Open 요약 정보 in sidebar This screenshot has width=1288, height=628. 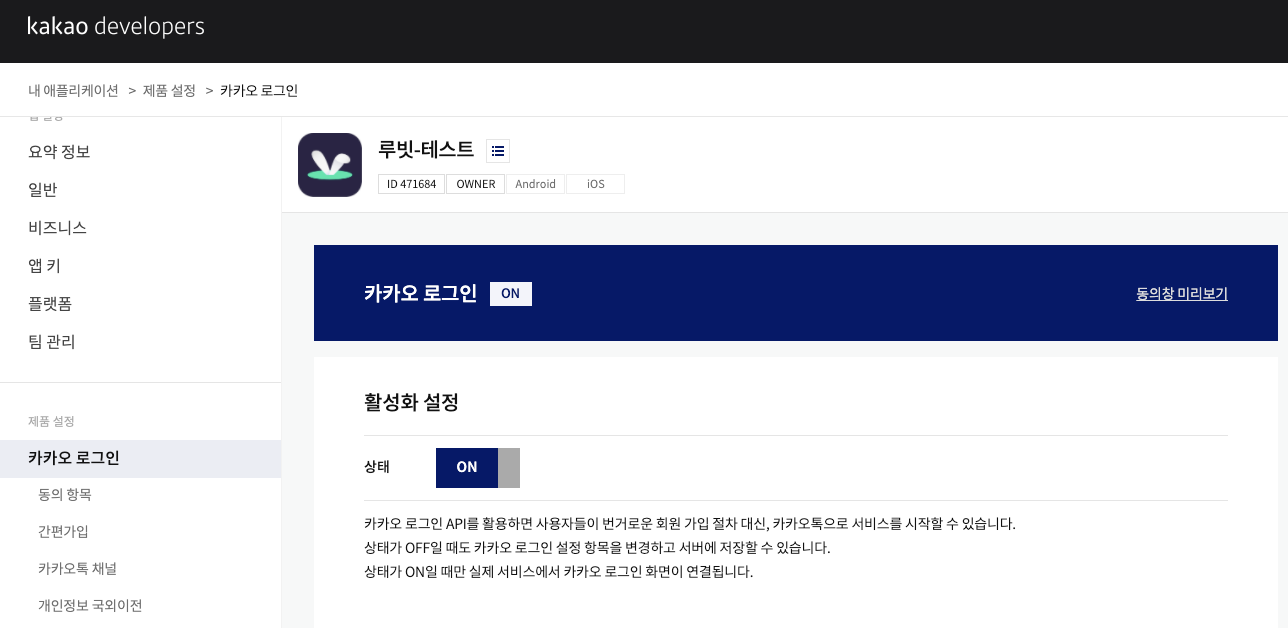59,152
